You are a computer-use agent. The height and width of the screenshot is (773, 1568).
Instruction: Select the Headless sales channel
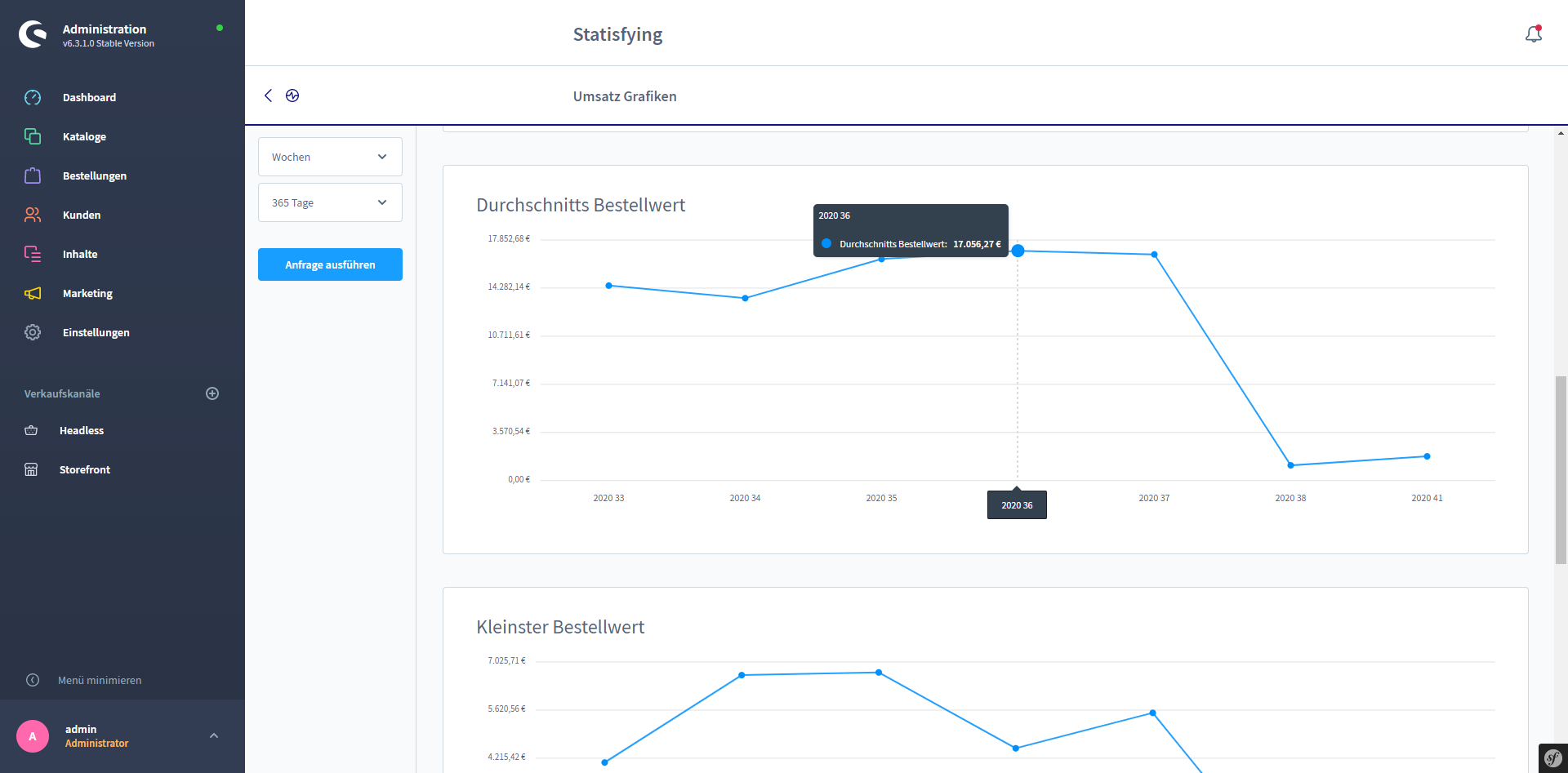tap(82, 430)
